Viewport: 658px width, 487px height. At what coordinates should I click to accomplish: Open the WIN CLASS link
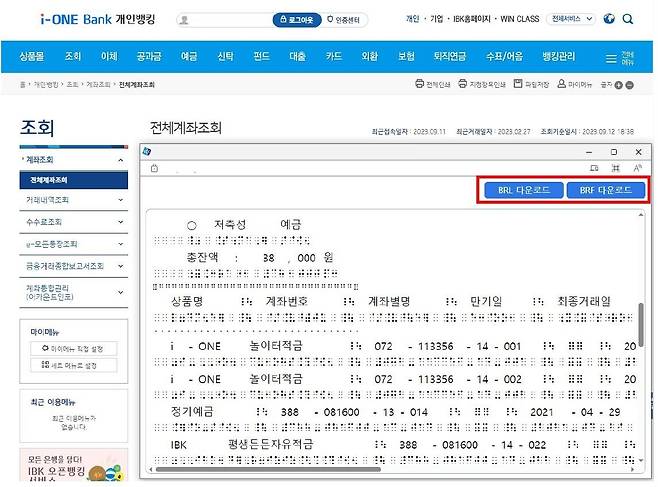(520, 19)
